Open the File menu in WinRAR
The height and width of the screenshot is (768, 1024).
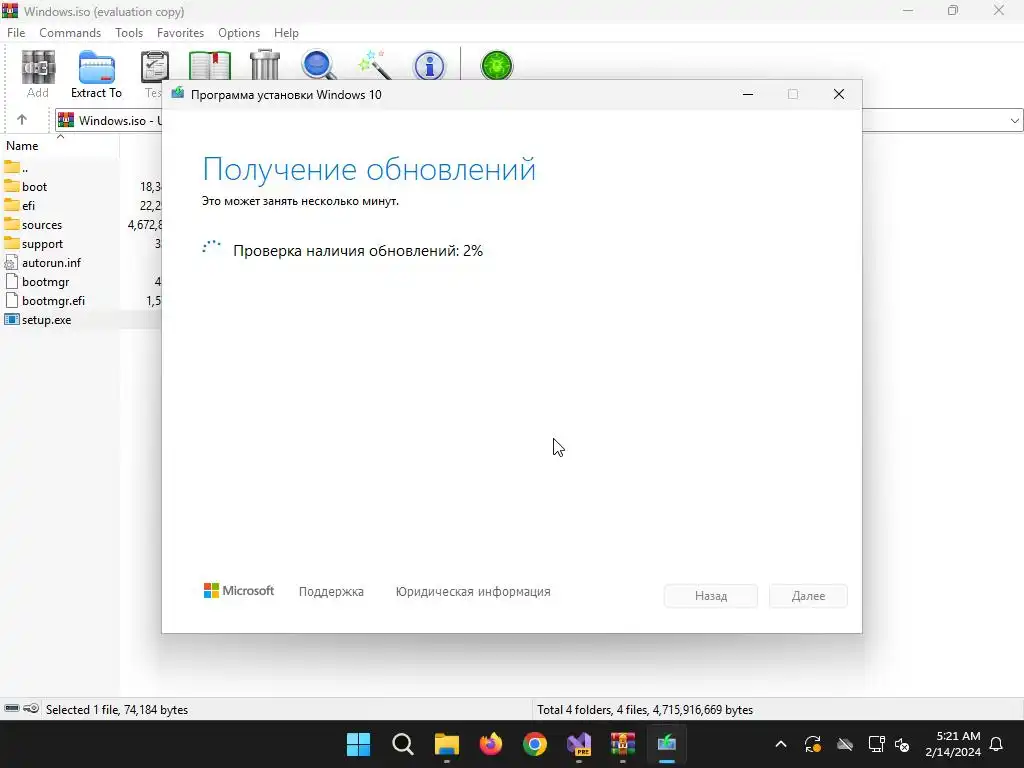tap(16, 33)
